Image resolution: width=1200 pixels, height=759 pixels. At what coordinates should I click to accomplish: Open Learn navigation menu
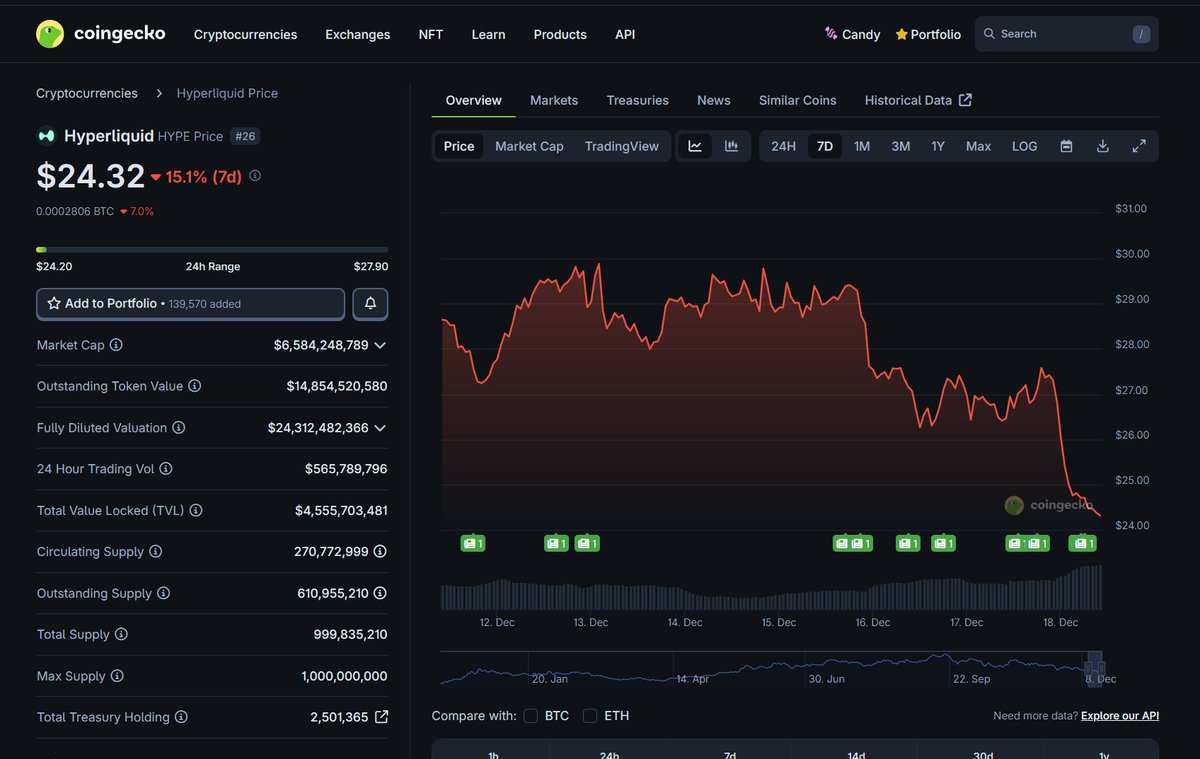click(x=488, y=34)
